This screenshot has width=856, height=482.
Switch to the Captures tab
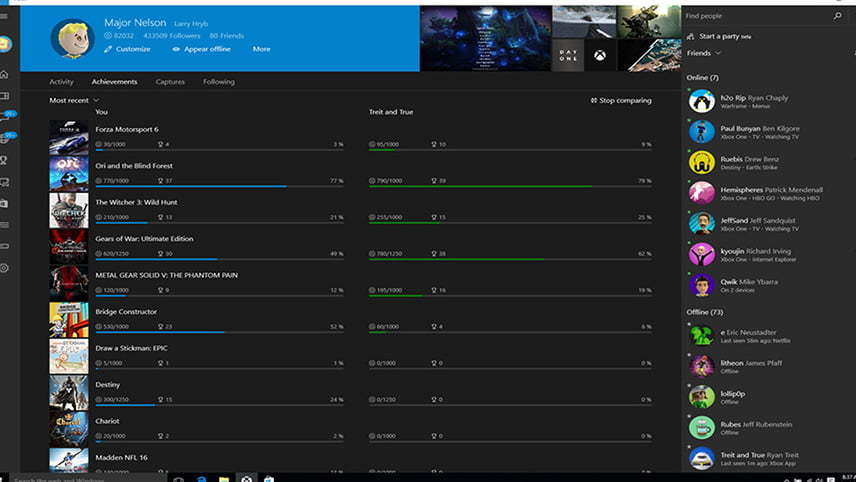[x=170, y=82]
